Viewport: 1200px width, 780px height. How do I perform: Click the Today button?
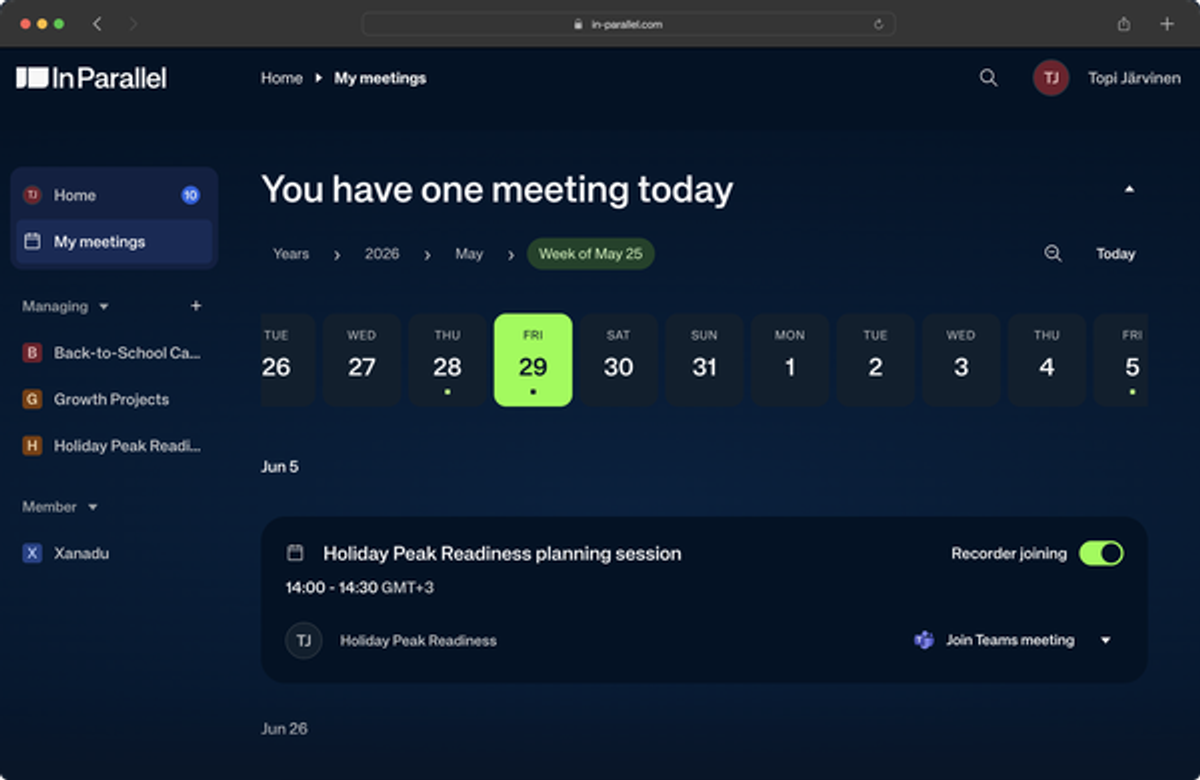[1116, 254]
